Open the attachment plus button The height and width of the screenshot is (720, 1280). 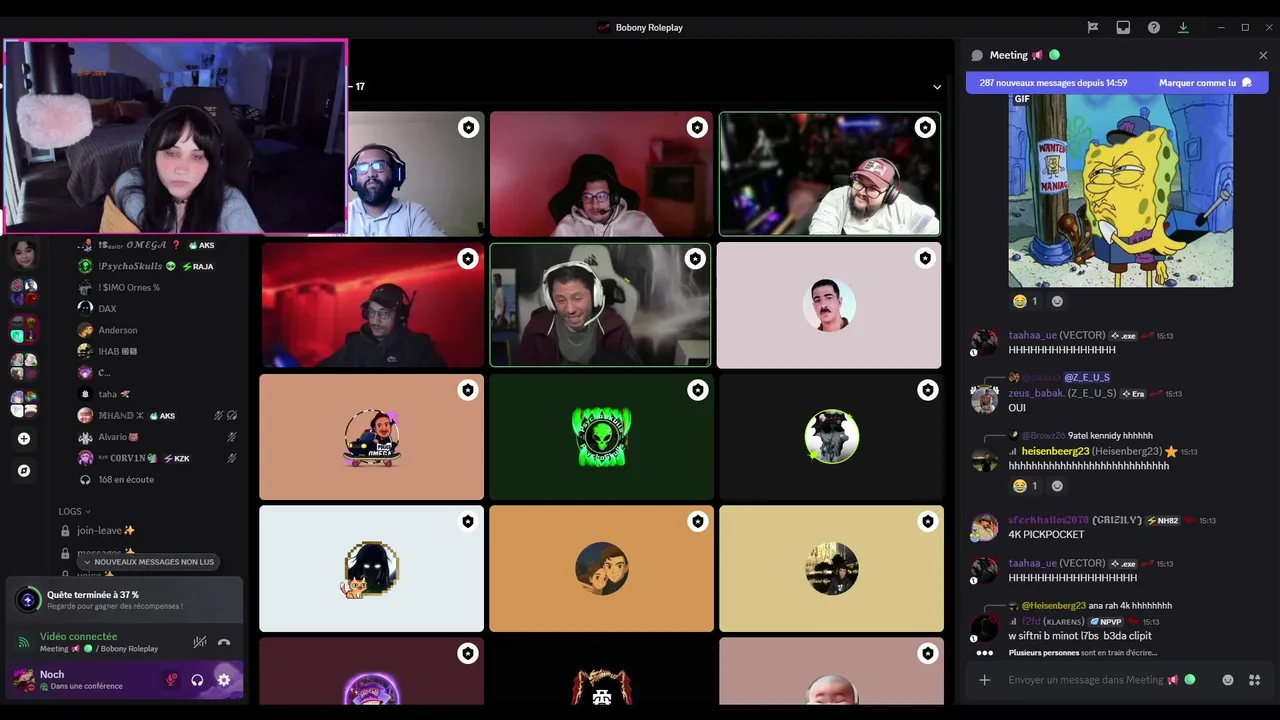click(x=984, y=680)
